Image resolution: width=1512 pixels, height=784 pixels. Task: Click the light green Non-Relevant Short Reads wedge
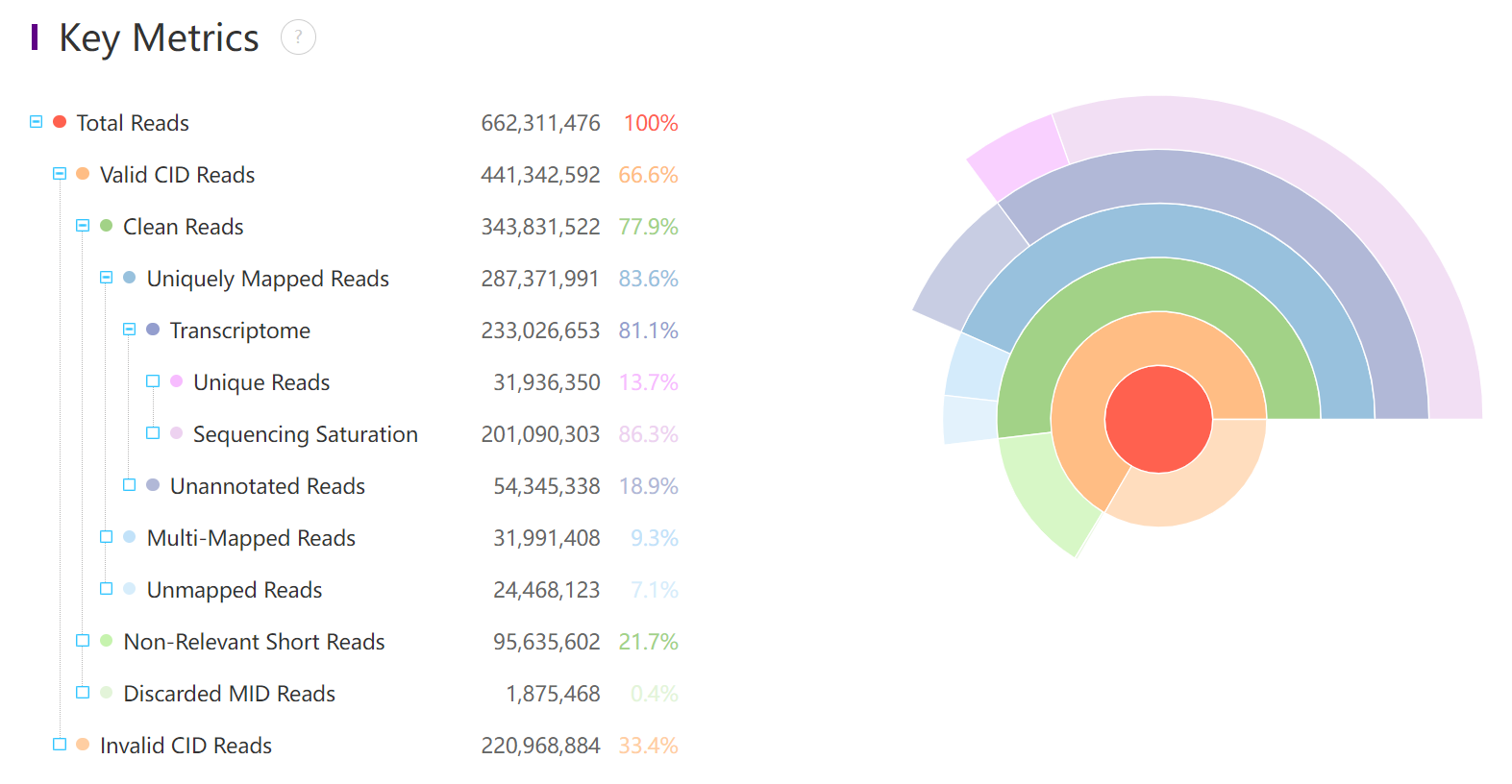1043,492
